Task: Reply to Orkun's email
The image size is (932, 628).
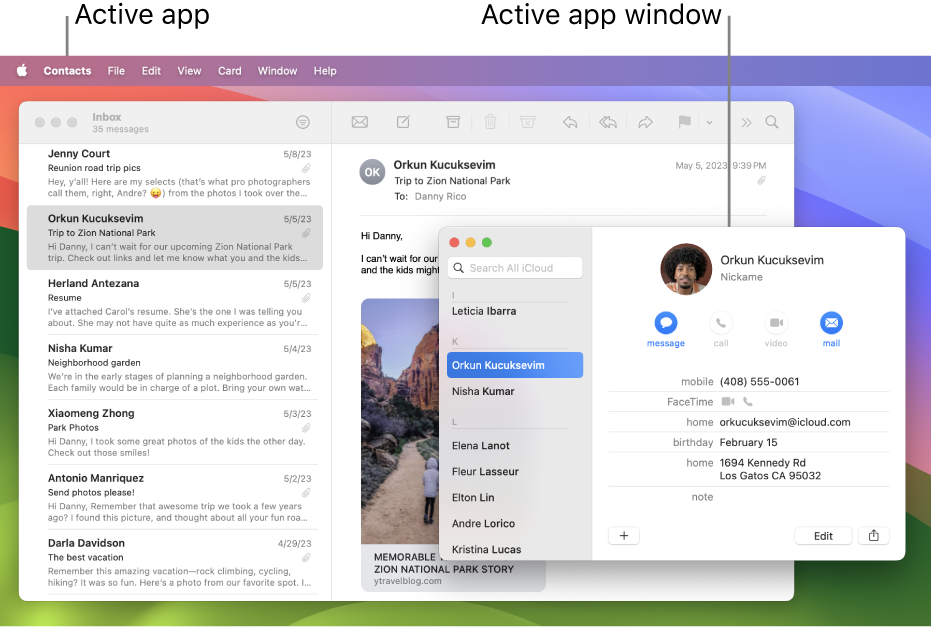Action: point(570,121)
